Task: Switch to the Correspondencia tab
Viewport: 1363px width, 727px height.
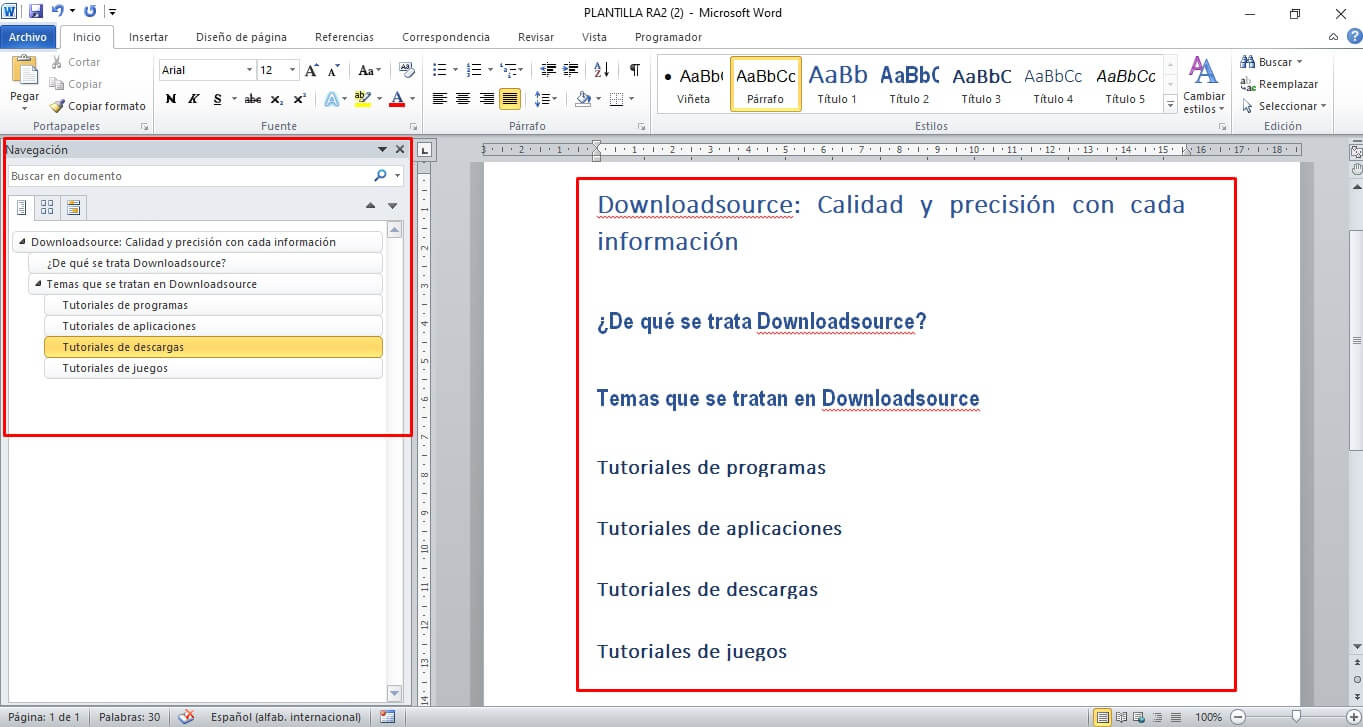Action: 446,37
